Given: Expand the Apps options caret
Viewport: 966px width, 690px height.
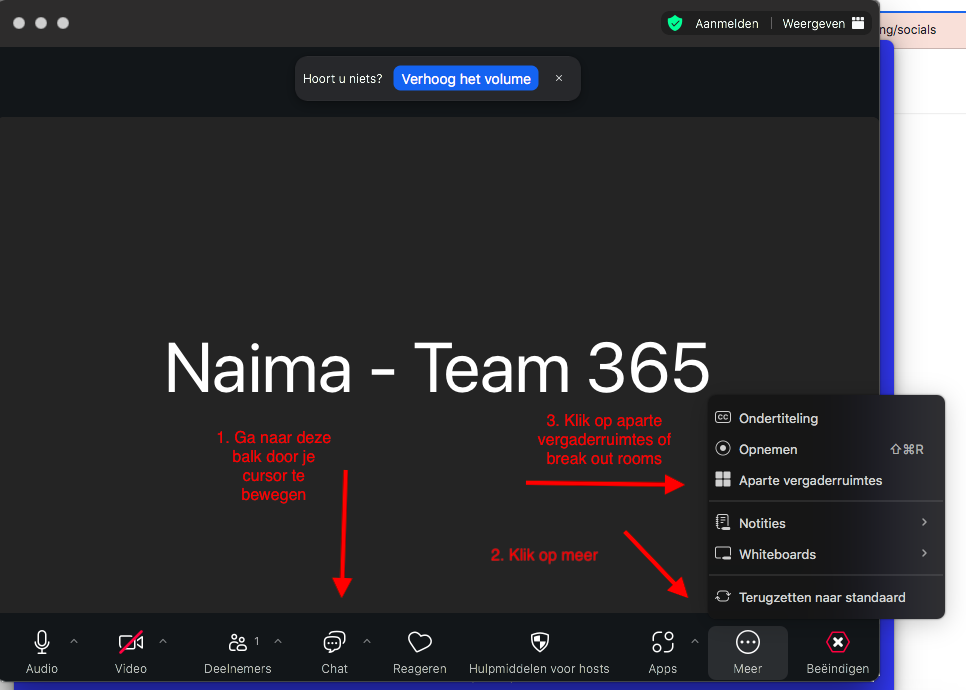Looking at the screenshot, I should (x=695, y=641).
